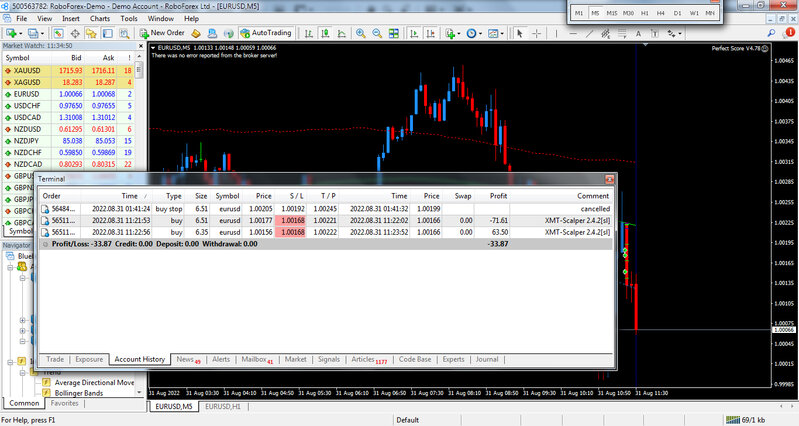799x426 pixels.
Task: Open the Tools menu
Action: pos(129,18)
